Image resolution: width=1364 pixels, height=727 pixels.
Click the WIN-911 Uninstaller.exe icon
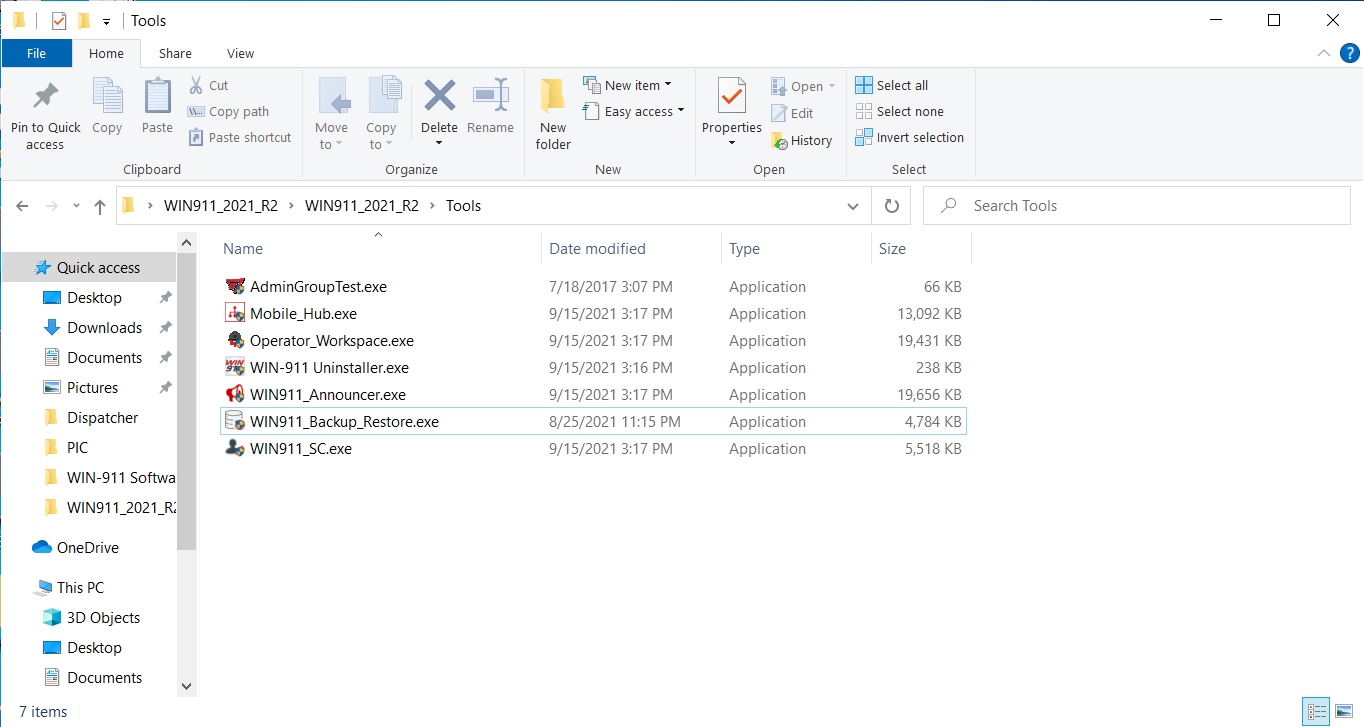coord(235,368)
